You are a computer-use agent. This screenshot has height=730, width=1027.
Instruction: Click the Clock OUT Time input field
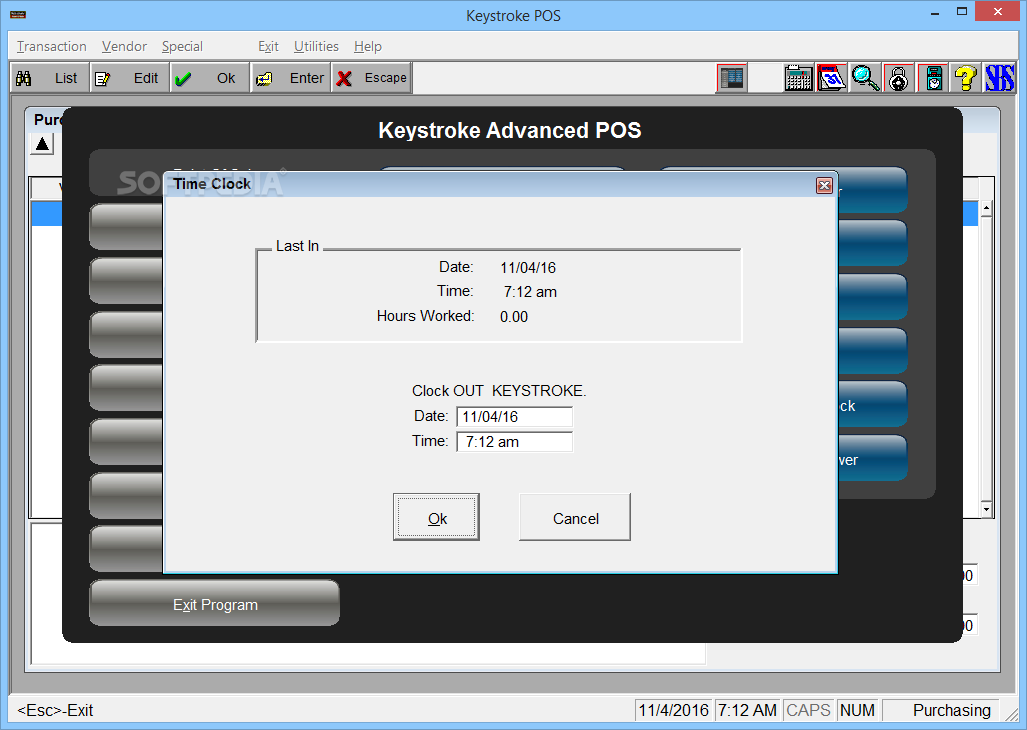tap(514, 442)
